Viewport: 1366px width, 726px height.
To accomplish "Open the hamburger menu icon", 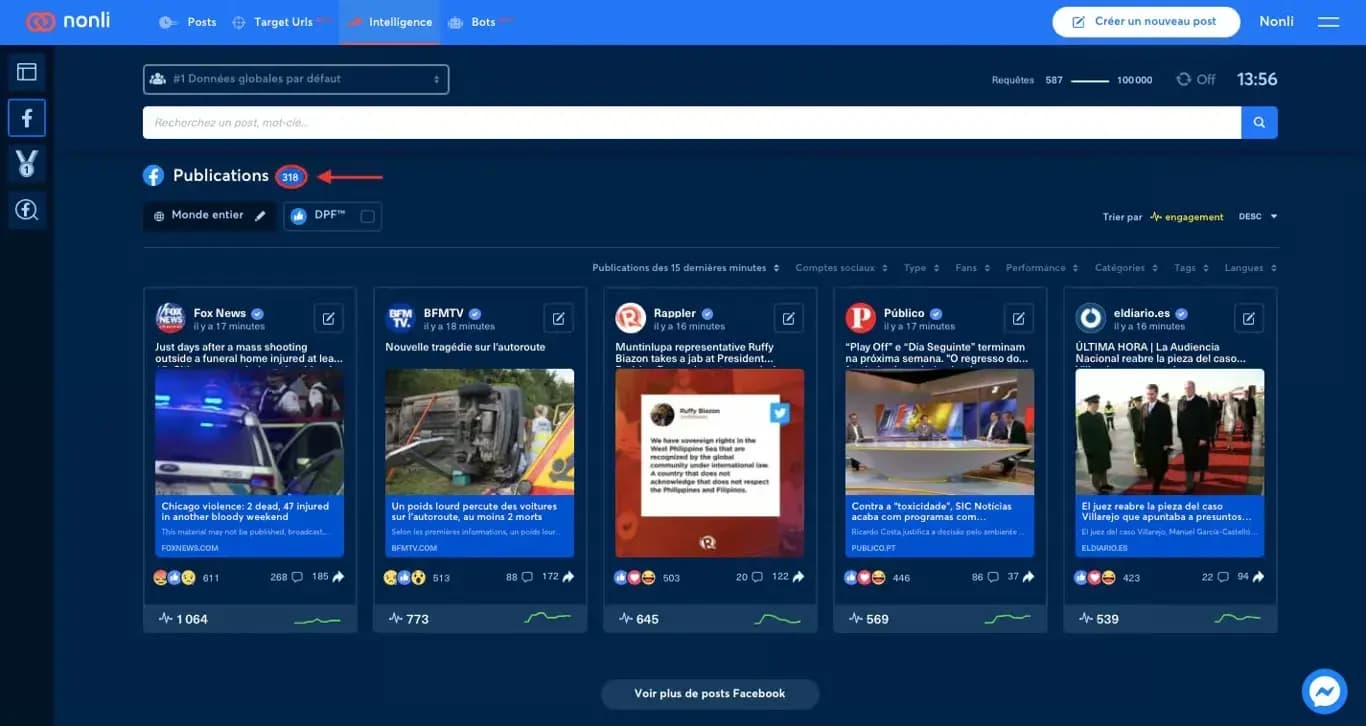I will [1328, 21].
